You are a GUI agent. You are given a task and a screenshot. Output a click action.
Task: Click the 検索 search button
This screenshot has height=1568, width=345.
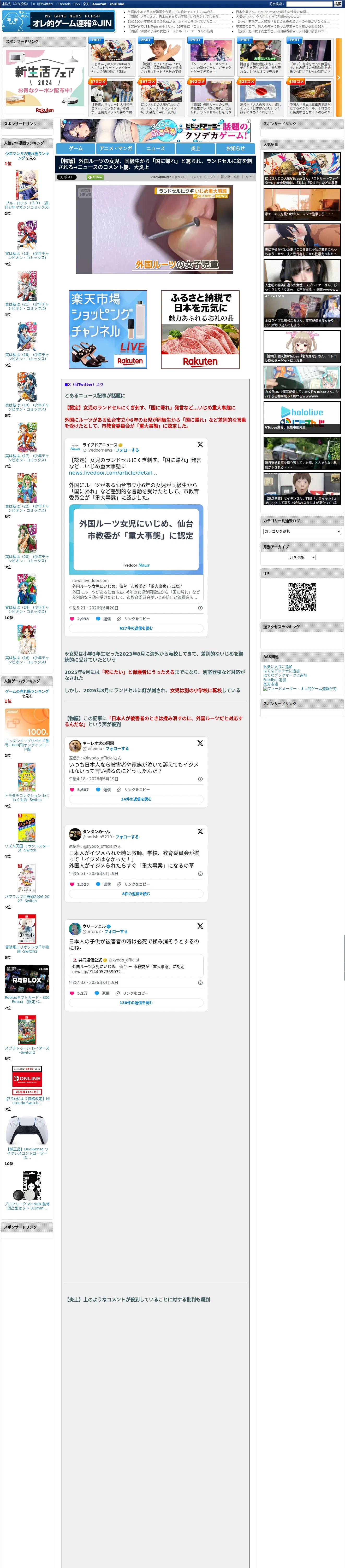[338, 4]
